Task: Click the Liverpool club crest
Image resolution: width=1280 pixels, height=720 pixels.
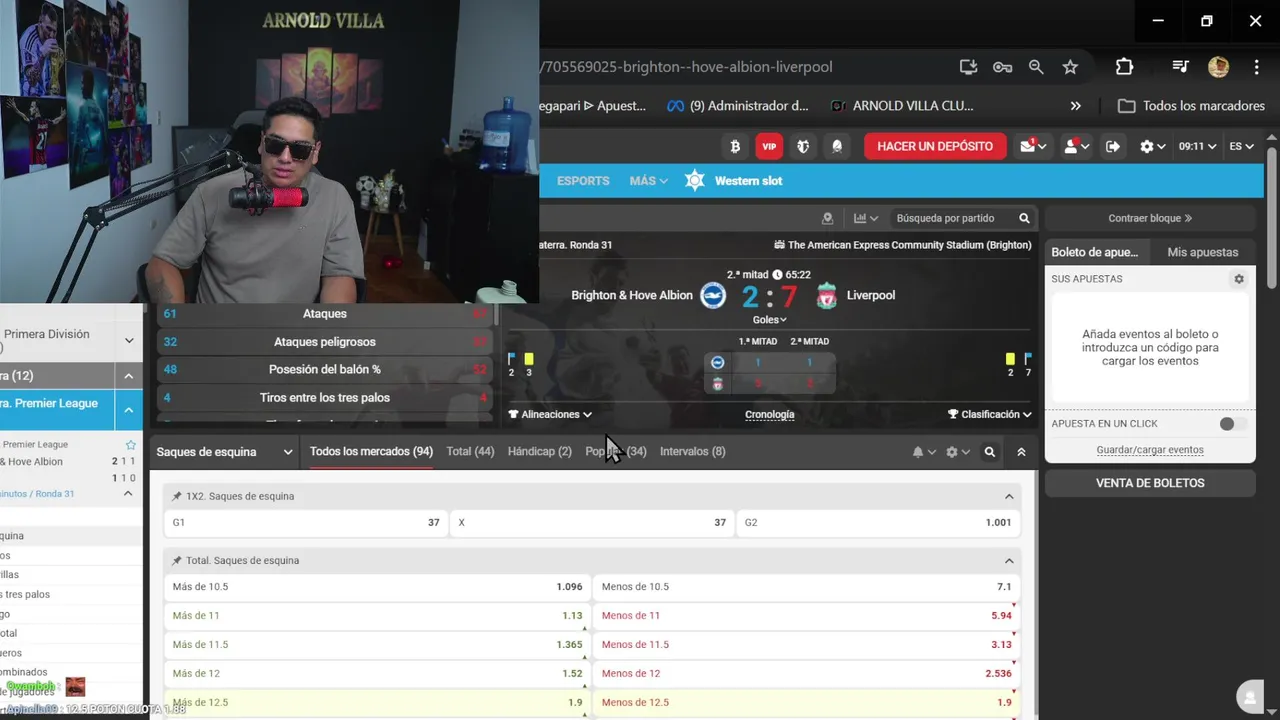Action: coord(826,295)
